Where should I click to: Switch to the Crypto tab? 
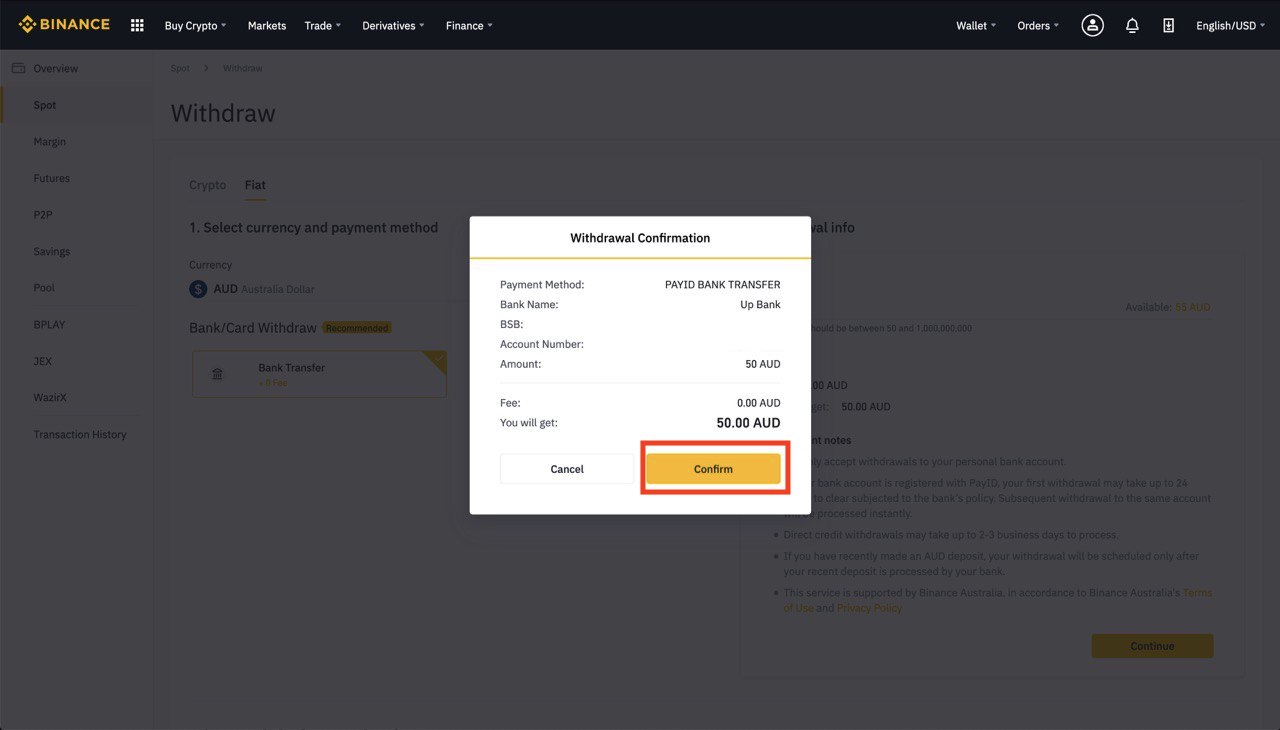[x=208, y=185]
